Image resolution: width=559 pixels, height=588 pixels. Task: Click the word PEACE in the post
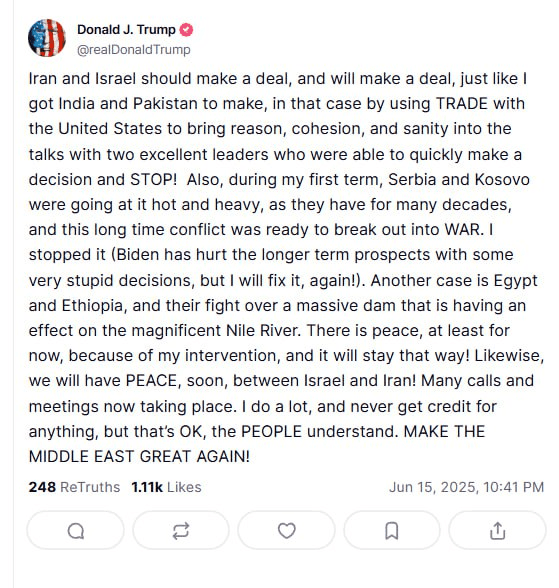coord(151,381)
